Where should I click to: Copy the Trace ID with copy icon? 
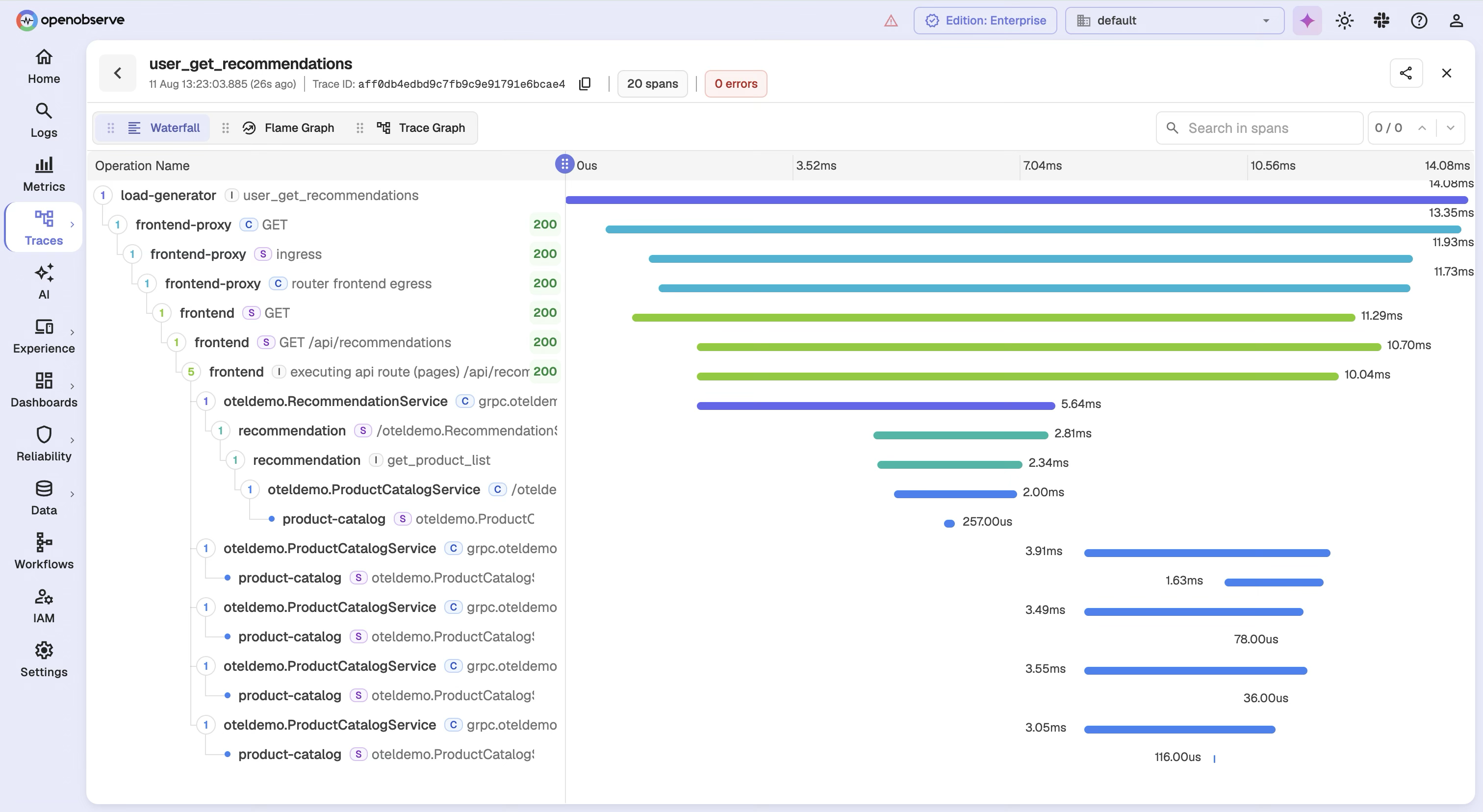pyautogui.click(x=585, y=84)
